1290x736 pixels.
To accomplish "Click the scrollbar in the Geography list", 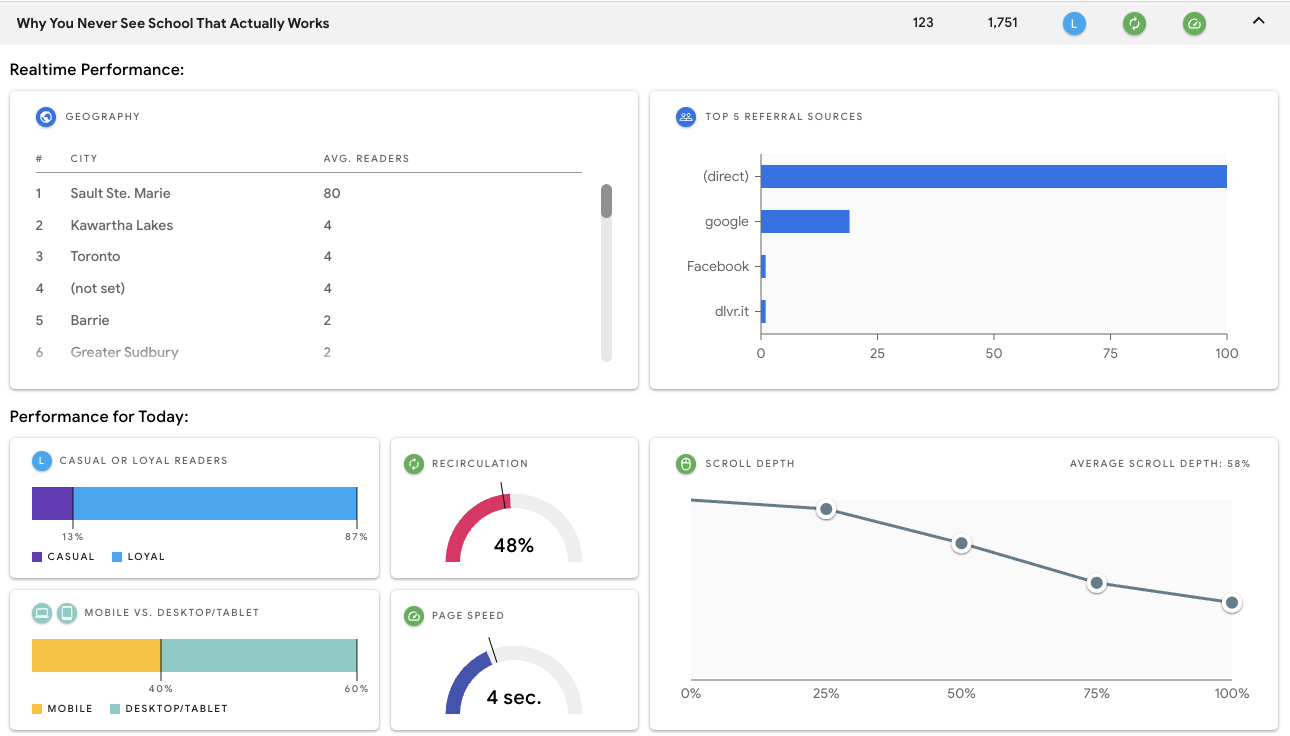I will [x=606, y=200].
